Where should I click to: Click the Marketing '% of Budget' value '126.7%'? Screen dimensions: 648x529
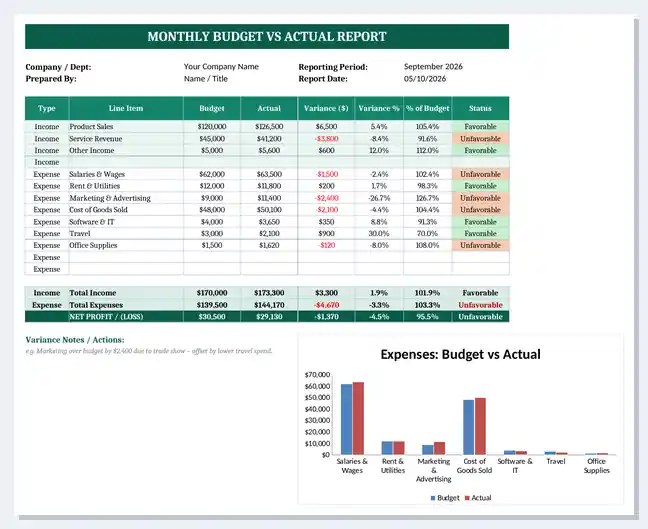coord(427,198)
